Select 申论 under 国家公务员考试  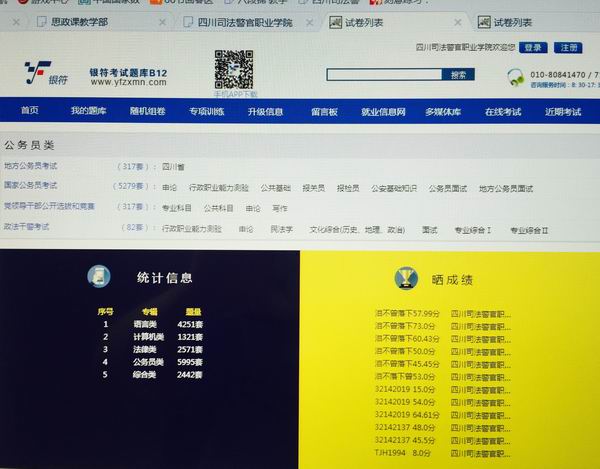point(169,187)
